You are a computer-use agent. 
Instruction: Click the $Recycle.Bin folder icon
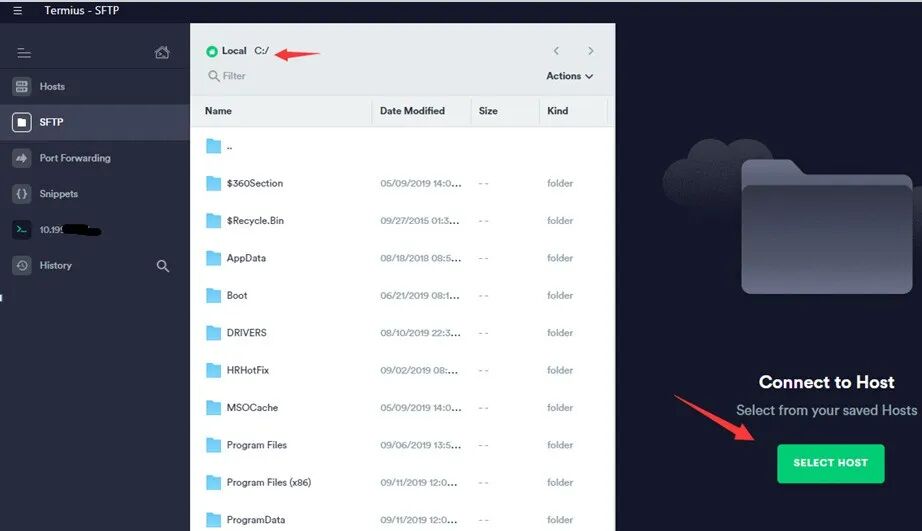point(213,221)
